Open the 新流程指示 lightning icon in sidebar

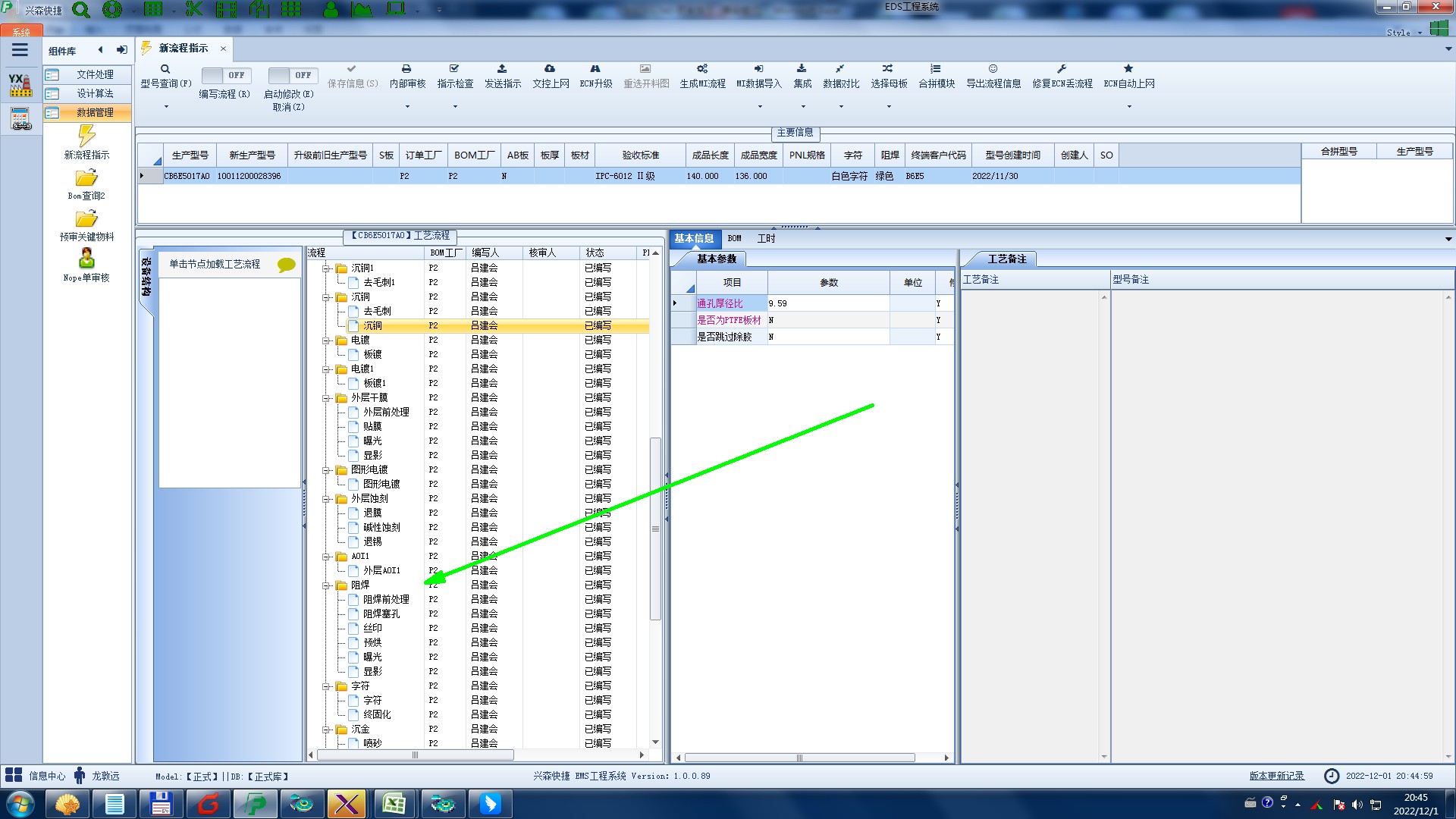pos(86,136)
